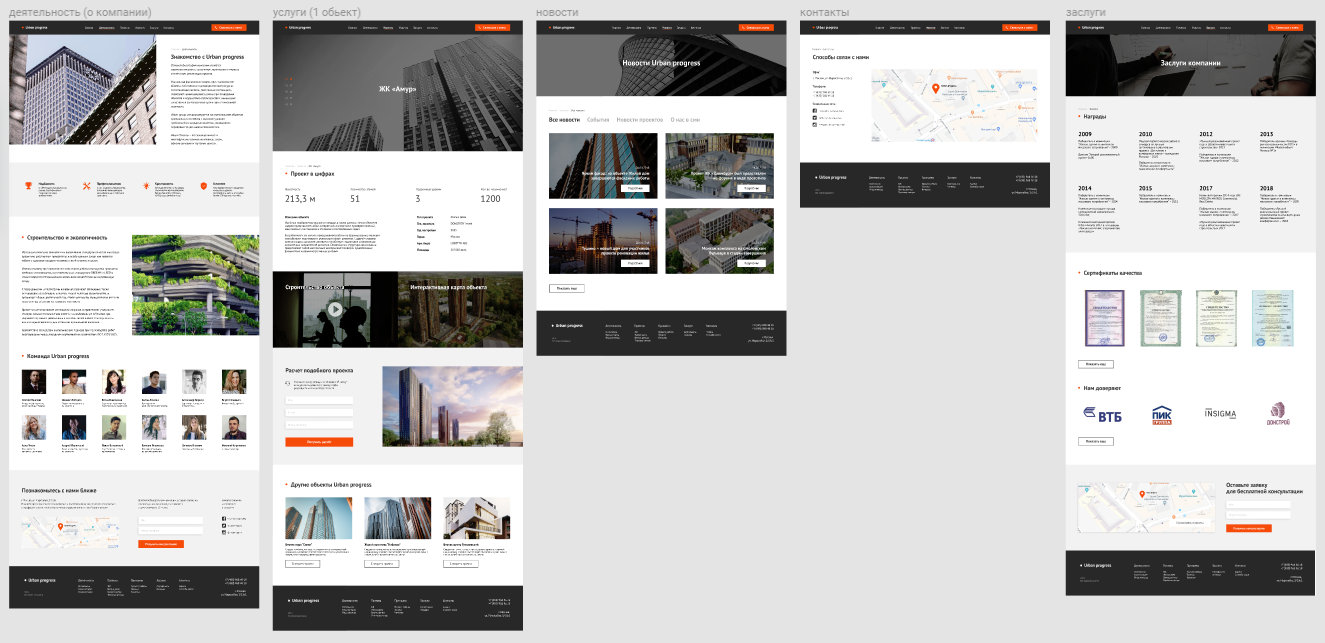This screenshot has width=1325, height=643.
Task: Click Показать ещё below the news cards
Action: [x=566, y=288]
